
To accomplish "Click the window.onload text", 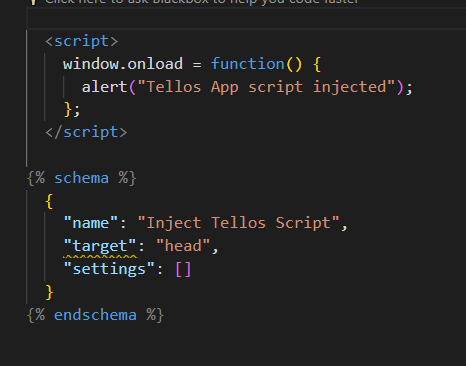I will pos(123,64).
